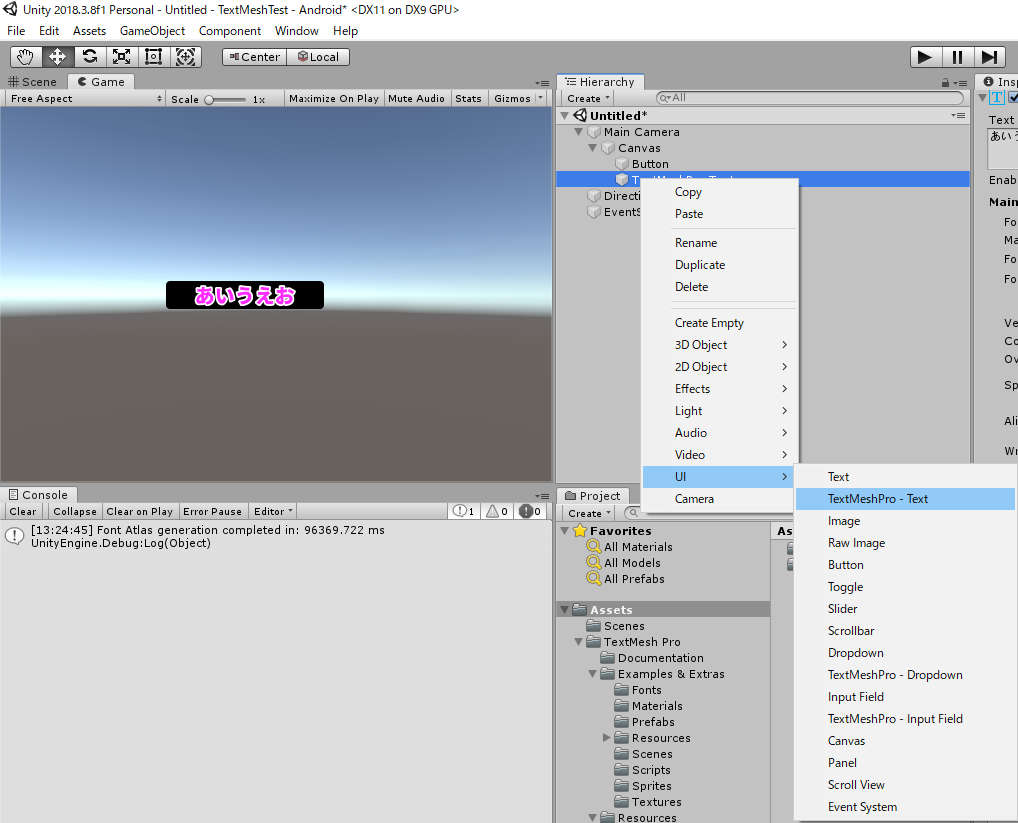
Task: Toggle Center pivot mode
Action: pyautogui.click(x=254, y=57)
